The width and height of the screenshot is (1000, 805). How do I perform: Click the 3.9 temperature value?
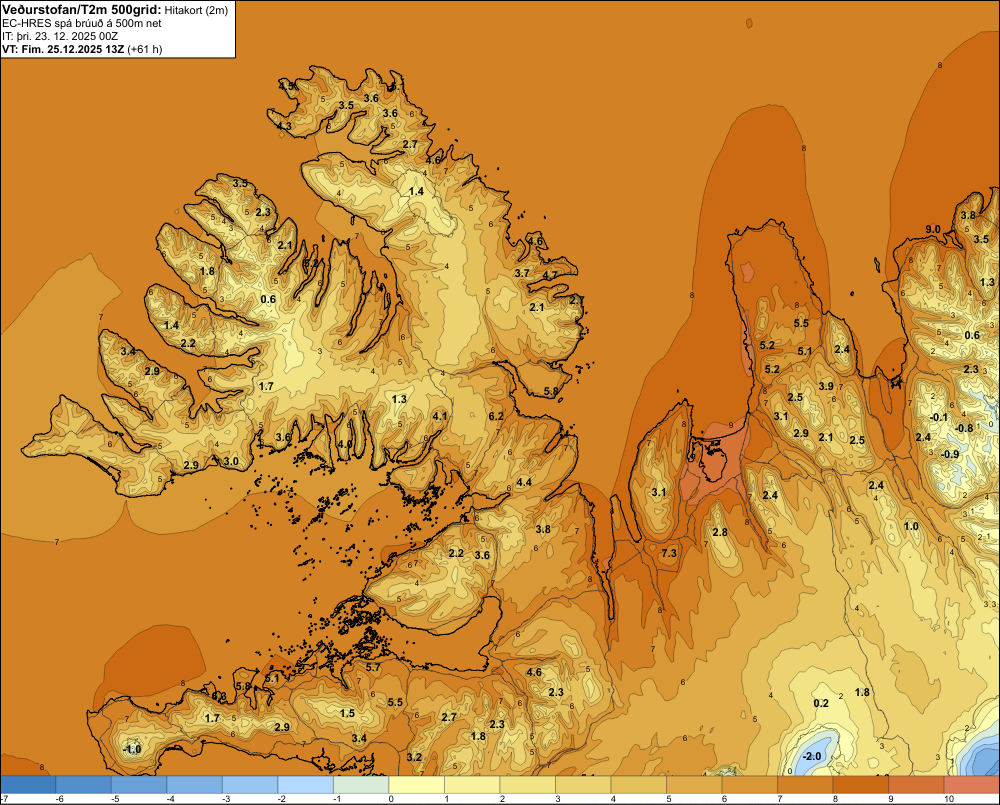point(826,386)
